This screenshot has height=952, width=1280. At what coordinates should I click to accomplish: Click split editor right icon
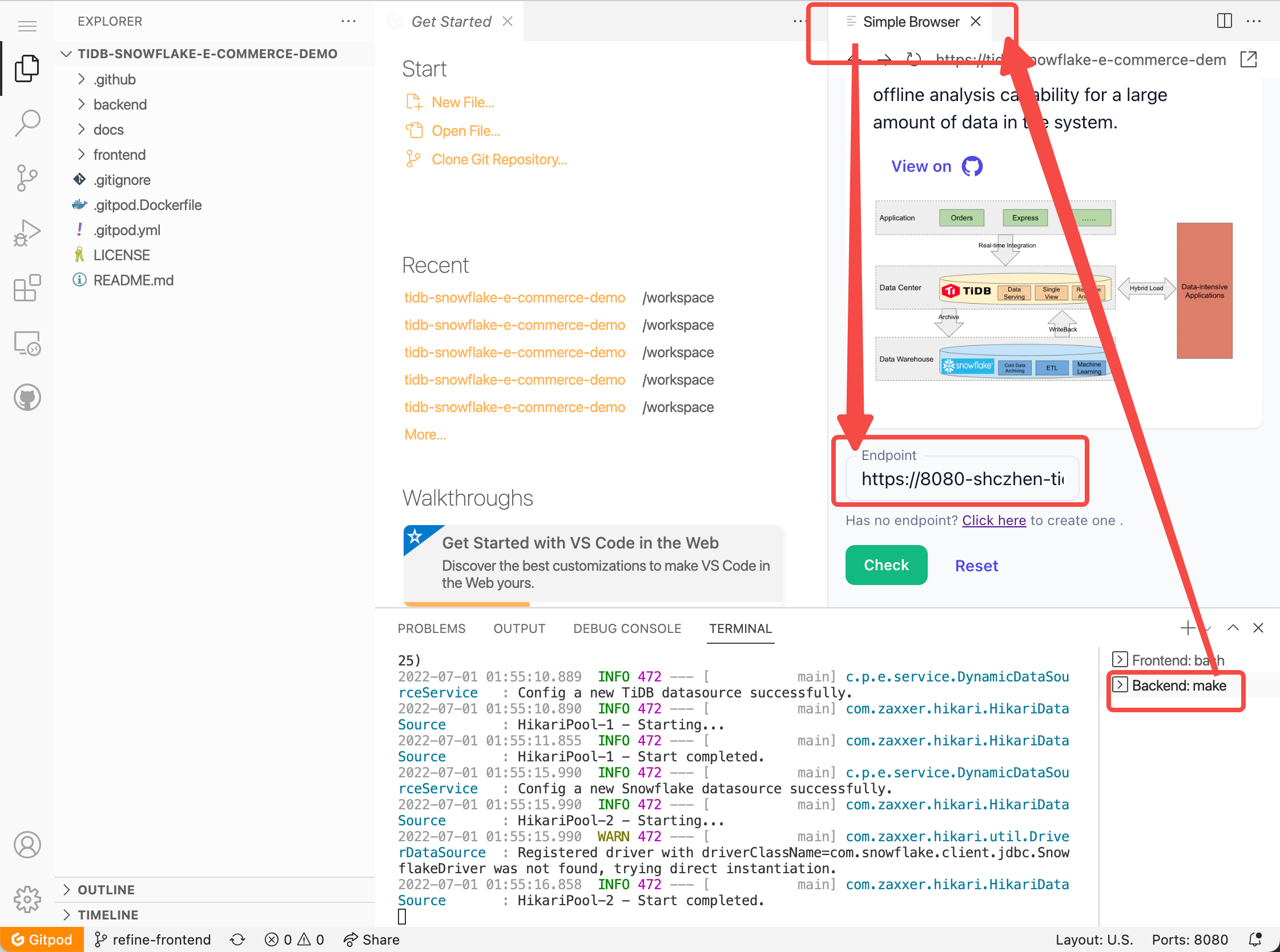pos(1224,21)
